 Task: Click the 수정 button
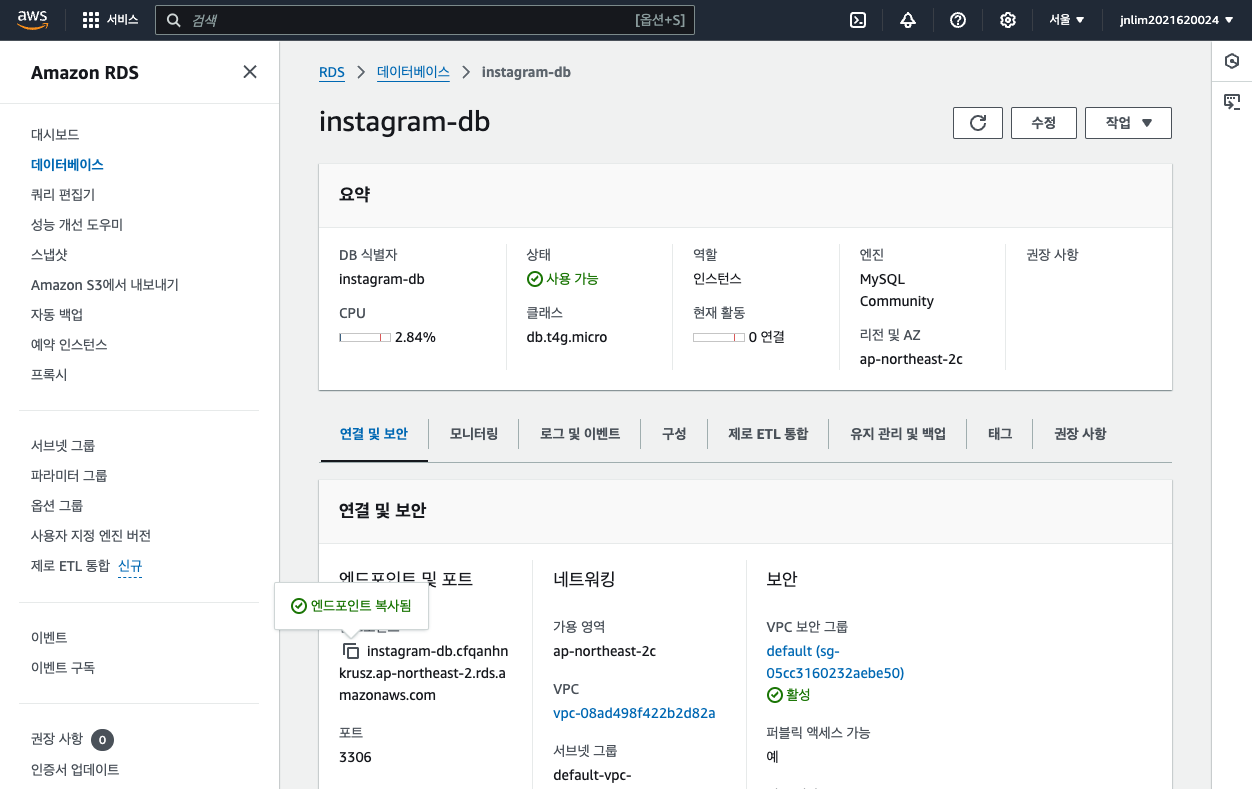coord(1043,122)
